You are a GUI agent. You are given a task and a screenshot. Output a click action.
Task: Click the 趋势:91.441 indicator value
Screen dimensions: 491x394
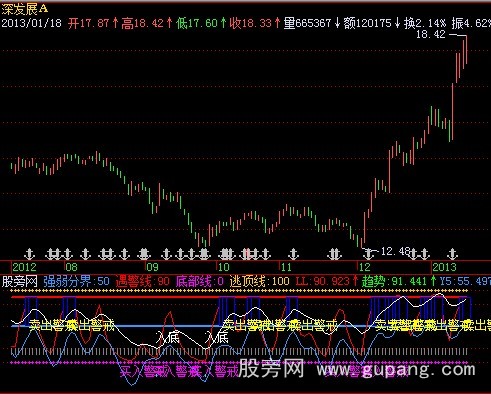(x=394, y=281)
